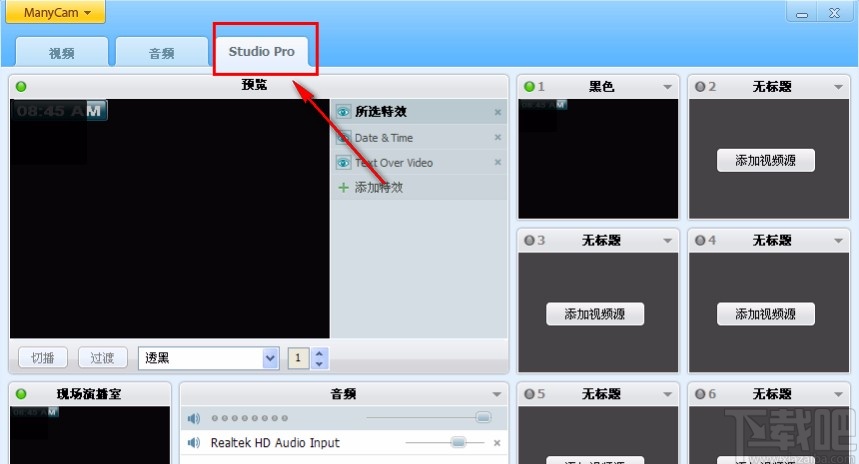Open dropdown arrow for source 5
Screen dimensions: 859x464
point(667,394)
